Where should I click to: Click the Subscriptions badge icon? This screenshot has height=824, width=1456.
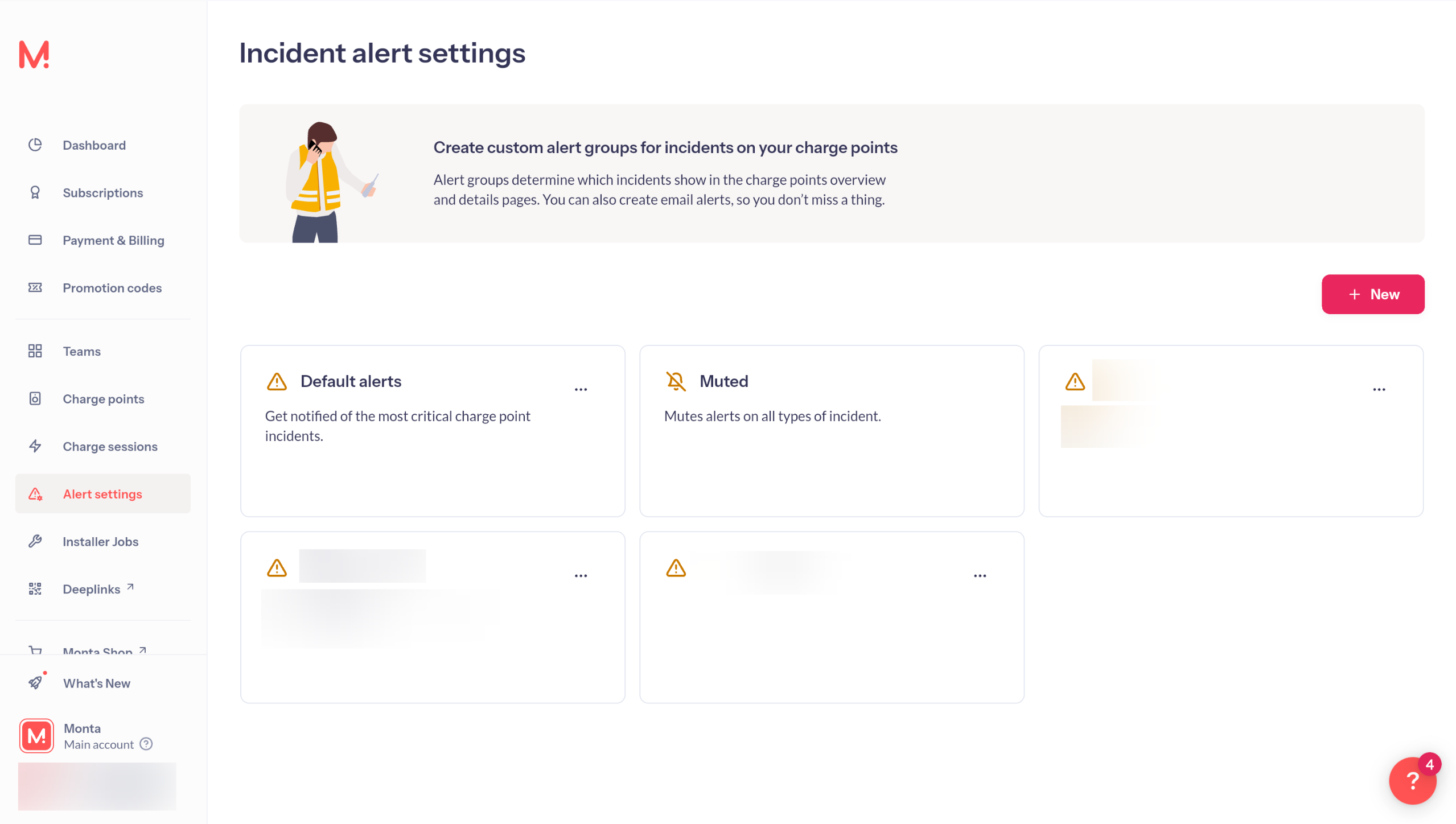[35, 193]
